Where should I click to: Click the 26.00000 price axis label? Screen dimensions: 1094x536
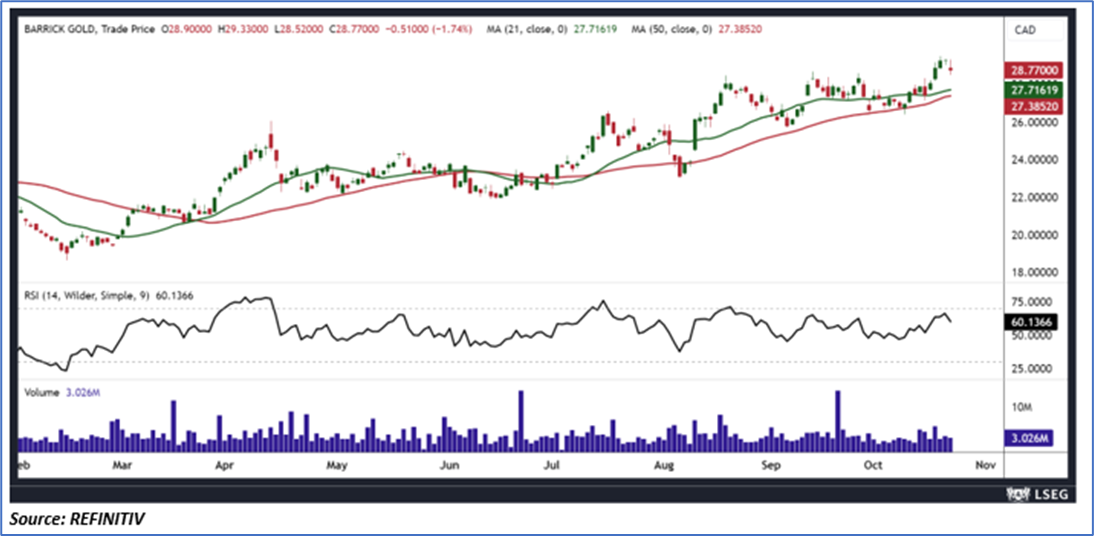[1035, 122]
